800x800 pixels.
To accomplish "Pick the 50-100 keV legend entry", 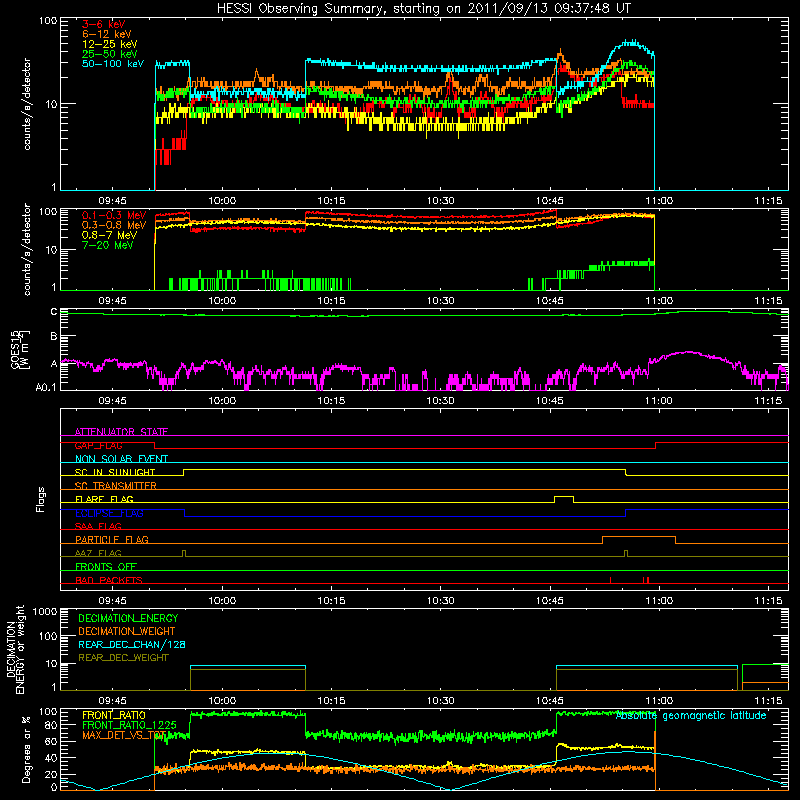I will coord(113,64).
